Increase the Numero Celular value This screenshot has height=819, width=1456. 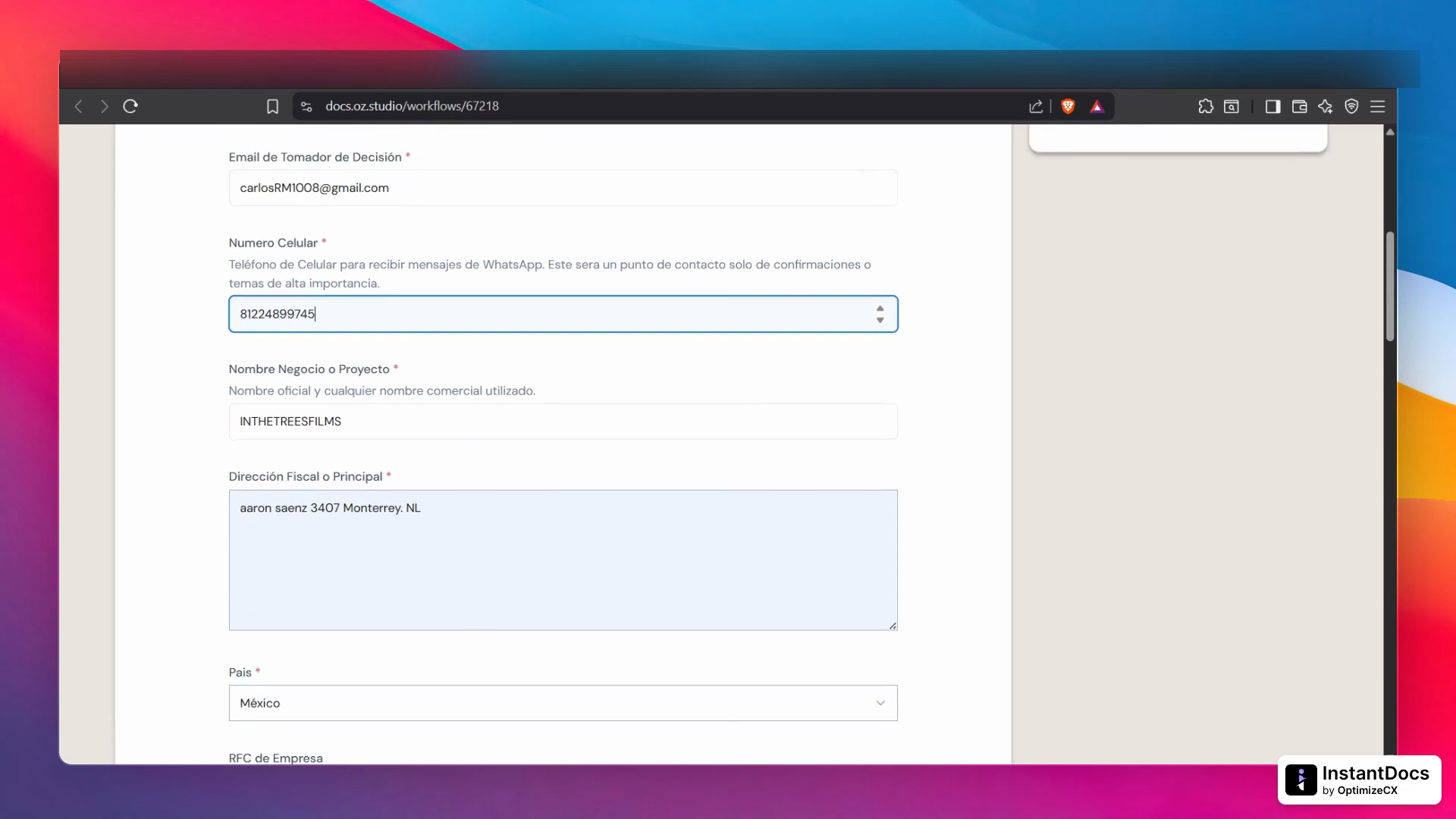tap(880, 309)
